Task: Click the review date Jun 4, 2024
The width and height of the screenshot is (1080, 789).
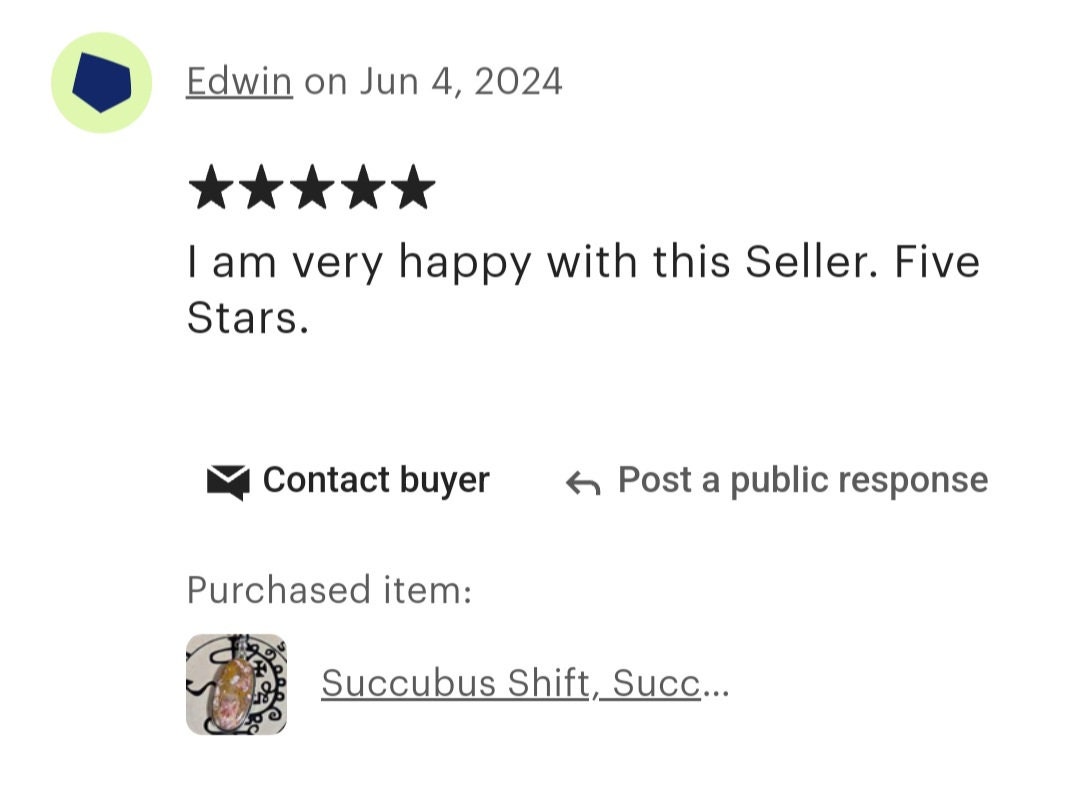Action: point(460,81)
